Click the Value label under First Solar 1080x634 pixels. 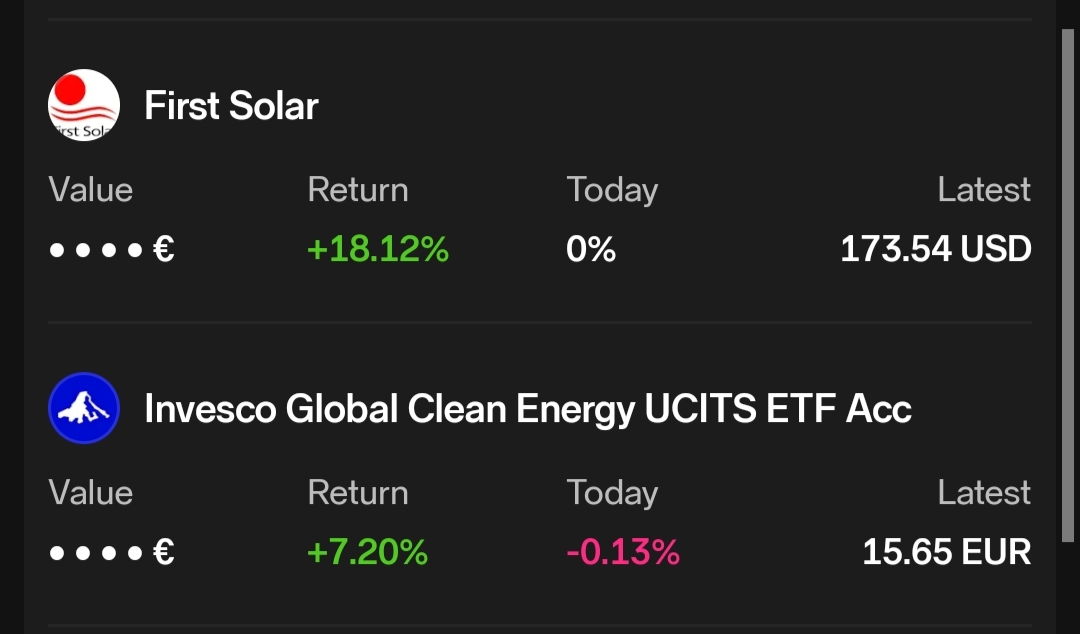(x=90, y=190)
